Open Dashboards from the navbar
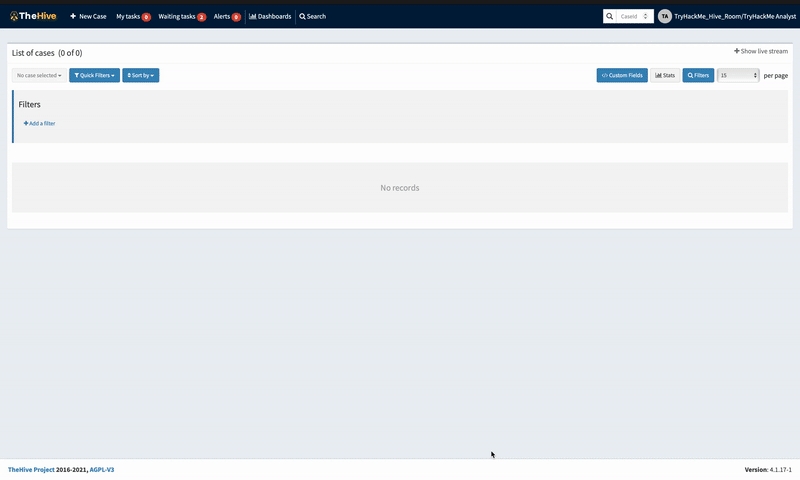Viewport: 800px width, 480px height. [x=270, y=16]
